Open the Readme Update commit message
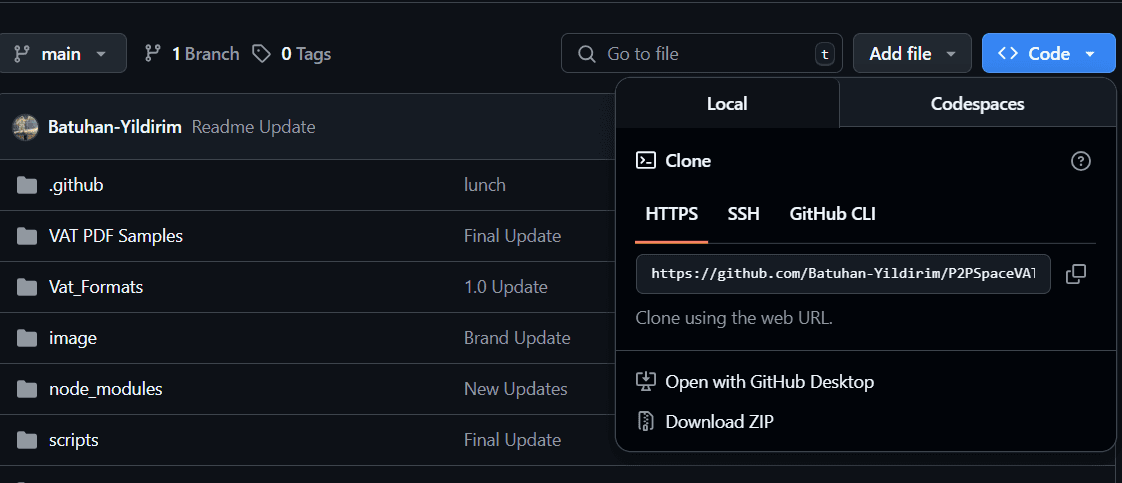This screenshot has height=483, width=1122. pyautogui.click(x=253, y=127)
